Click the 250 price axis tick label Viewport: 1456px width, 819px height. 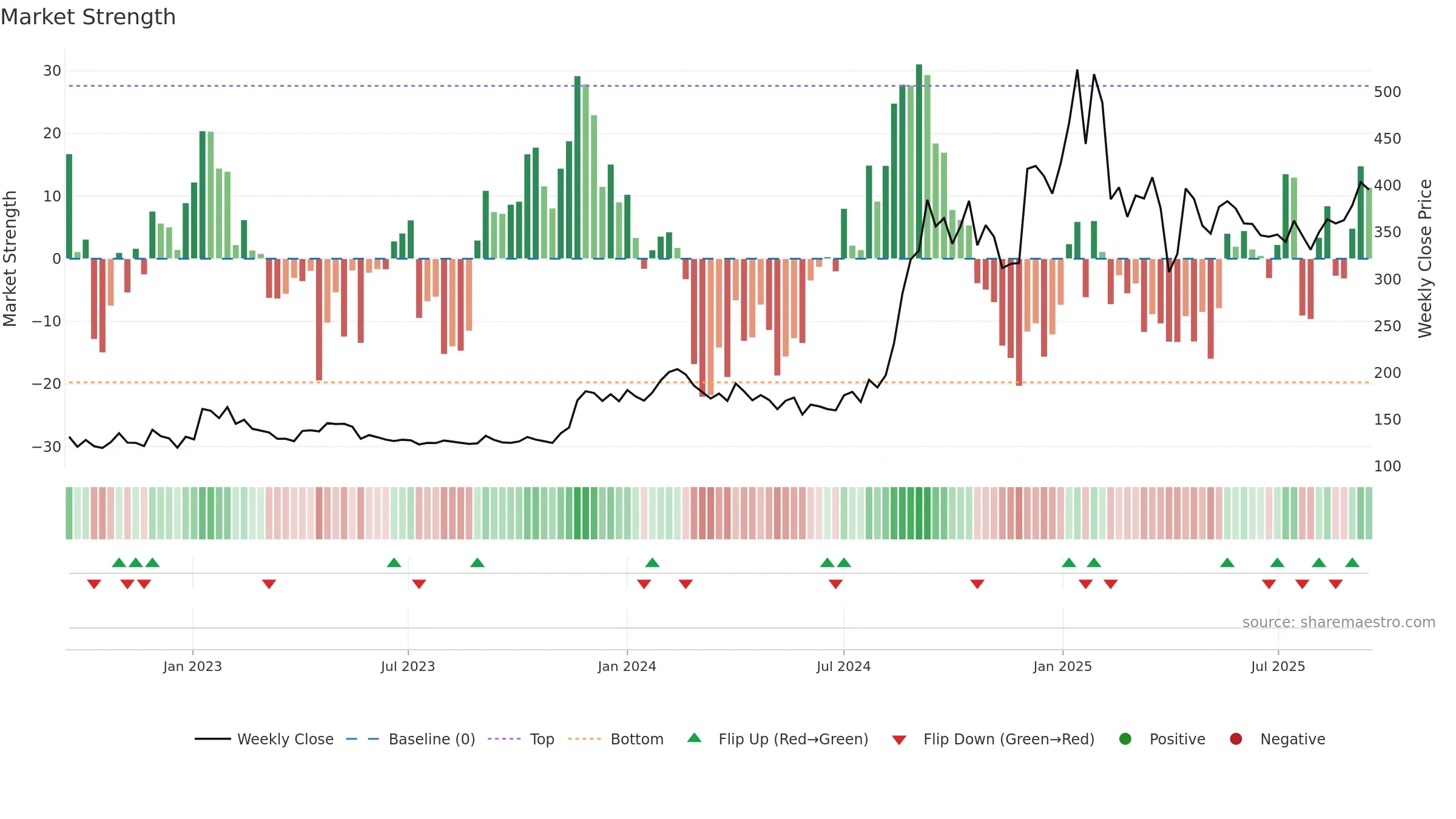1387,326
